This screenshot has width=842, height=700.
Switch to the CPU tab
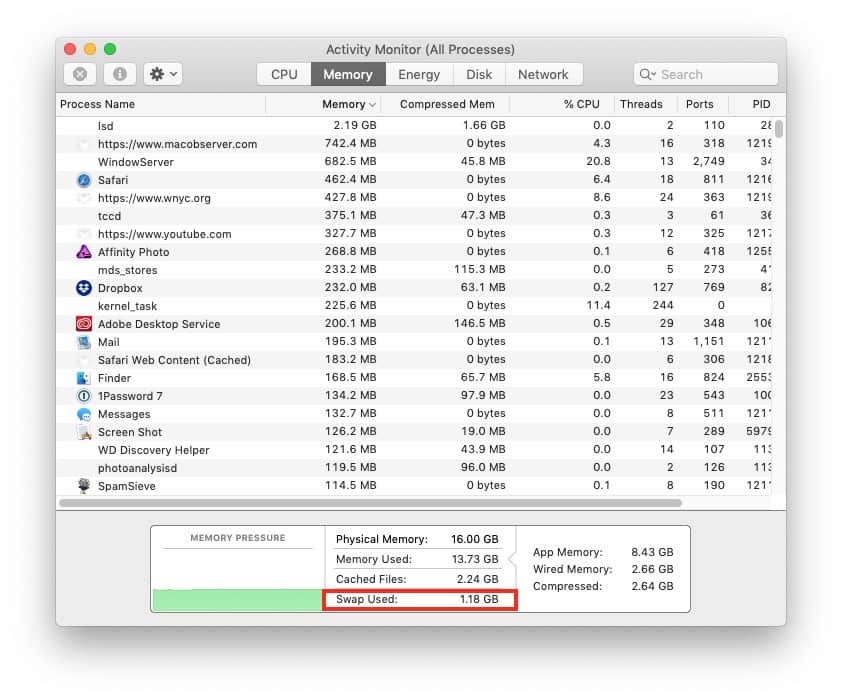pyautogui.click(x=284, y=74)
